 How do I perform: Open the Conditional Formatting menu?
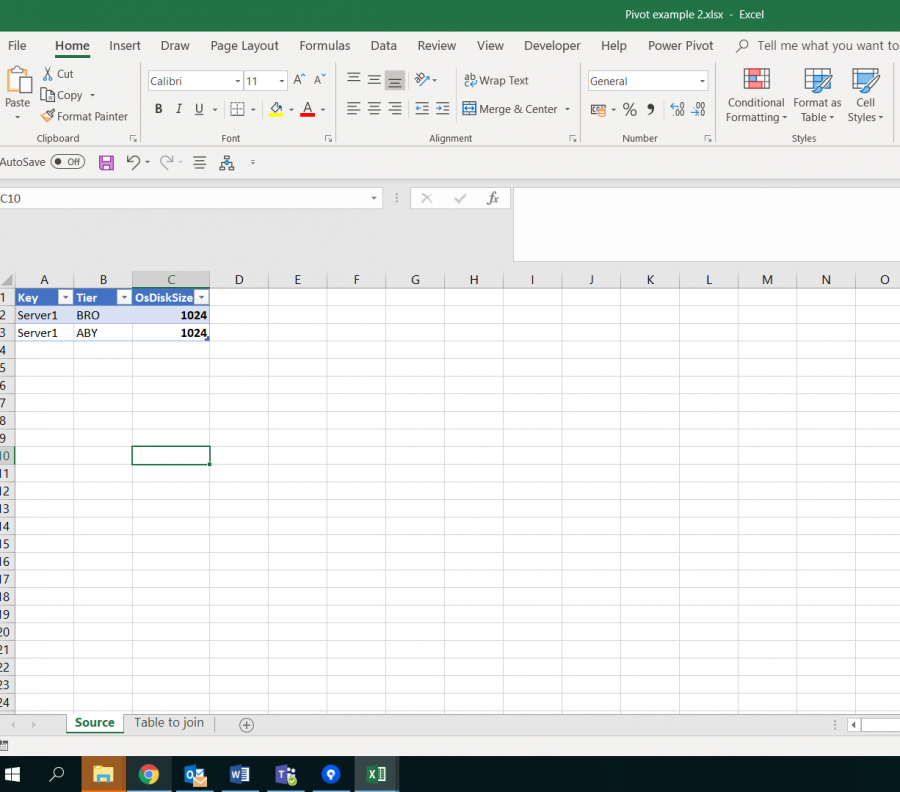point(756,95)
